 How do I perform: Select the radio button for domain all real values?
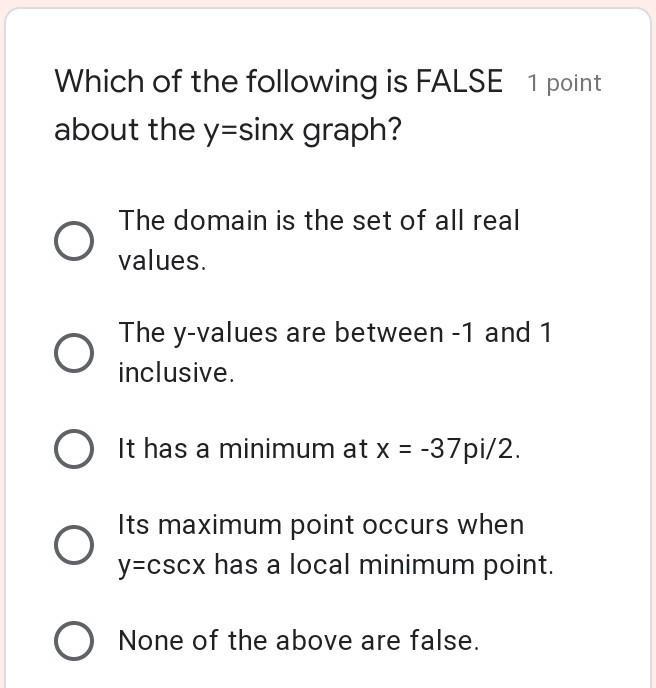74,241
